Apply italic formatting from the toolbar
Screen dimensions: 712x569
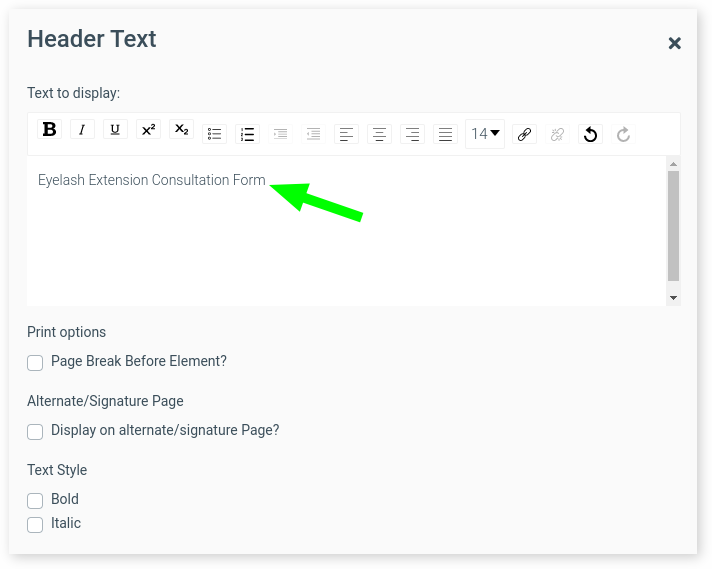82,129
